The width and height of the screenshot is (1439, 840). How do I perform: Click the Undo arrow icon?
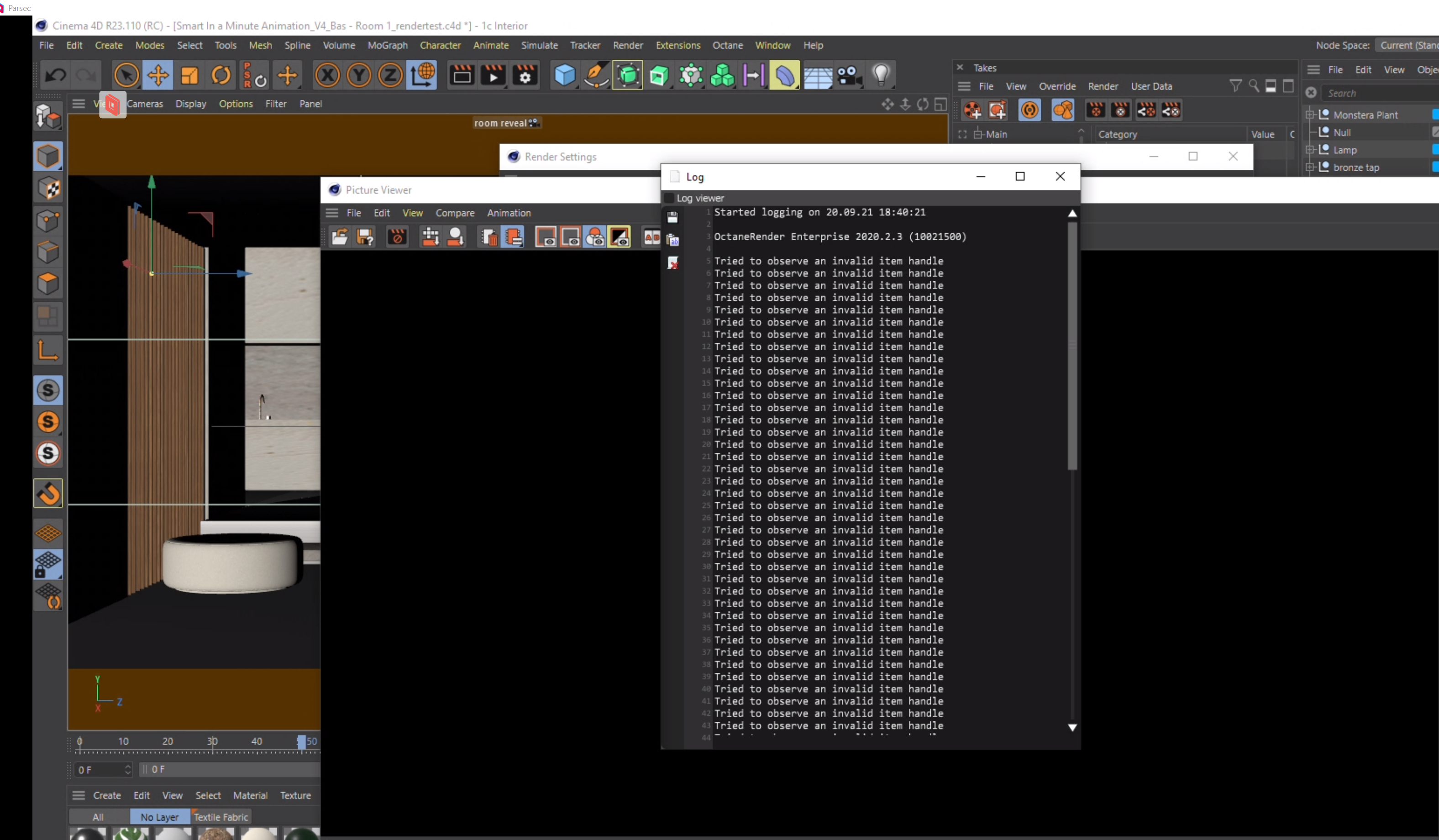pos(56,75)
